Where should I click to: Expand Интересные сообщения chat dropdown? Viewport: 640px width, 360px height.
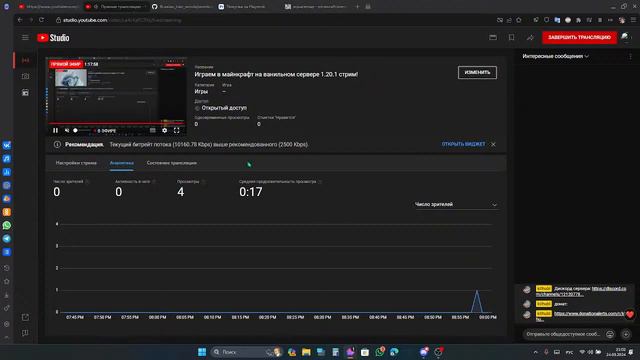[x=556, y=56]
